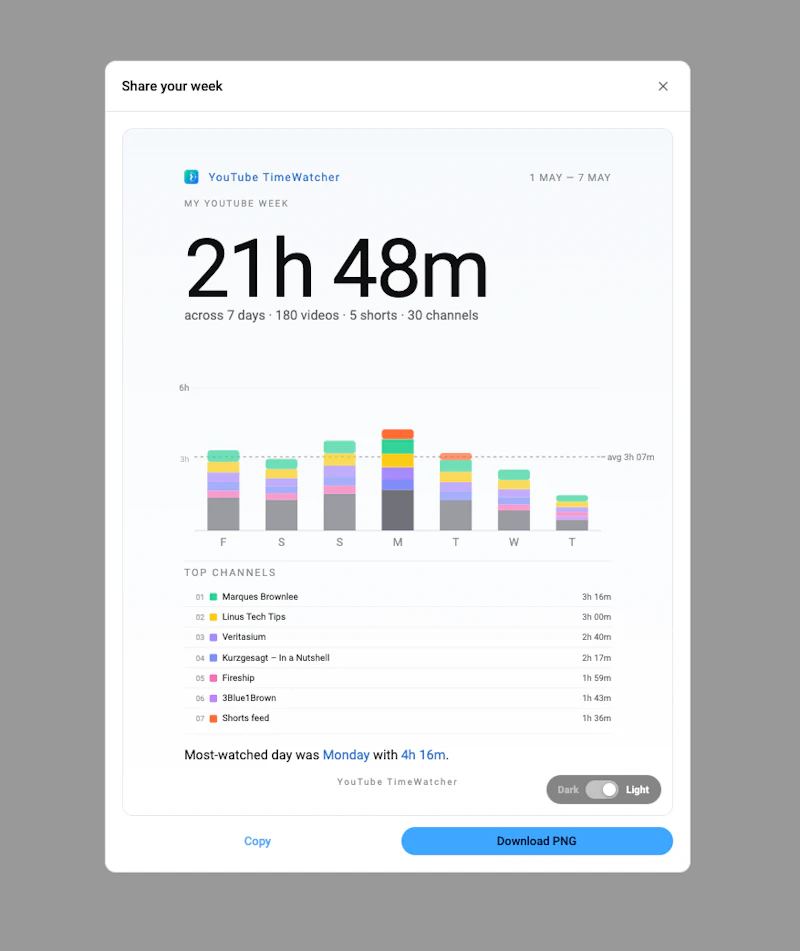Click the Copy button
This screenshot has width=800, height=951.
point(257,841)
